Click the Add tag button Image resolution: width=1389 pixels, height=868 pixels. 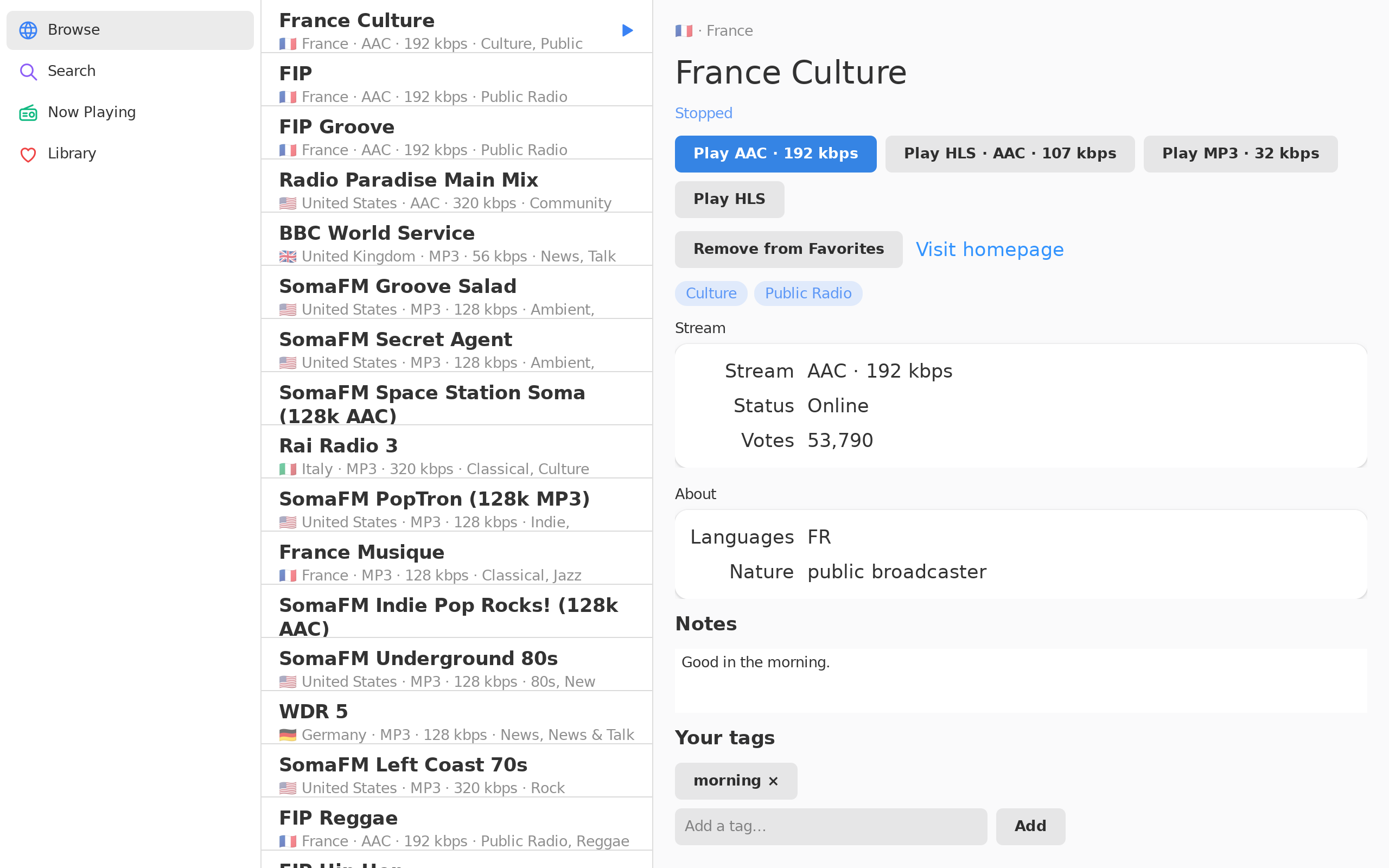click(1030, 827)
